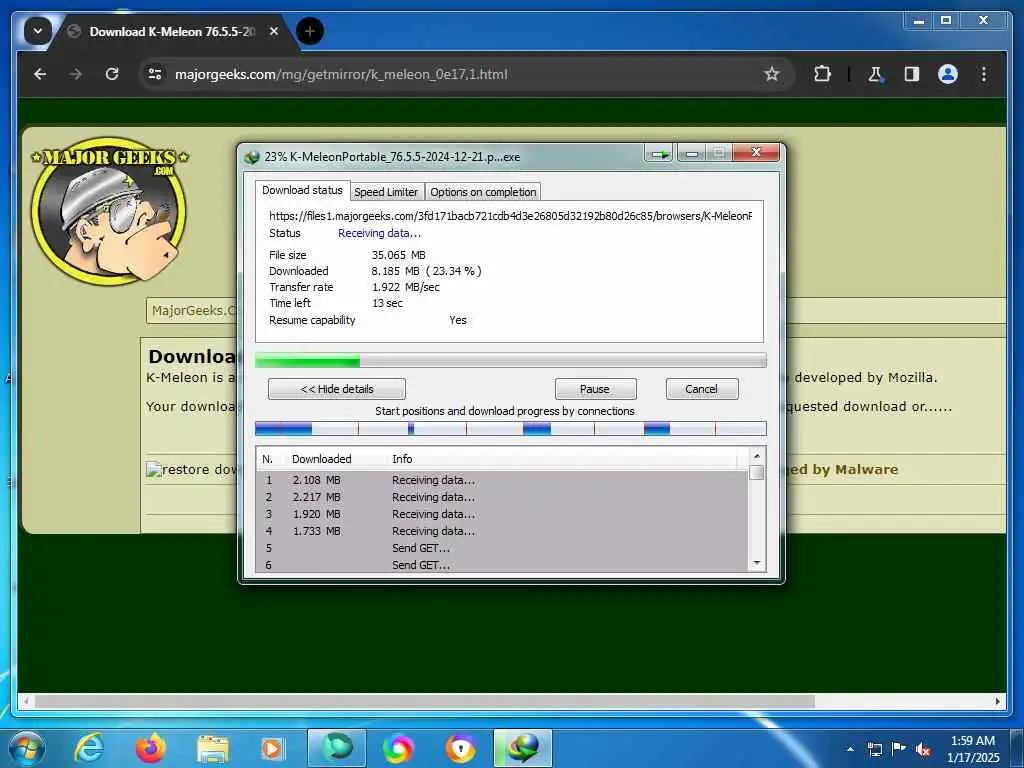Viewport: 1024px width, 768px height.
Task: Switch to Internet Download Manager on taskbar
Action: click(523, 748)
